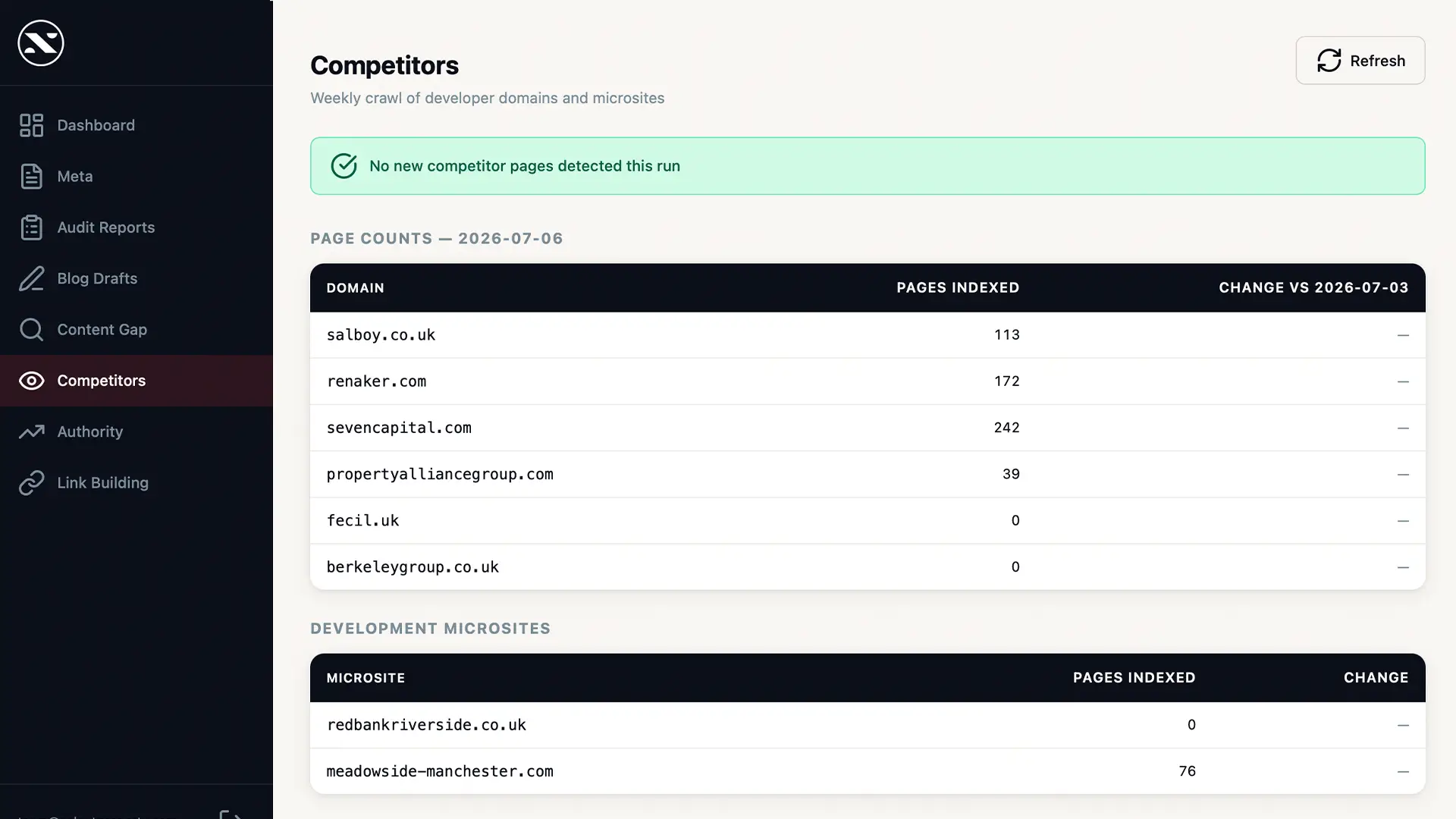This screenshot has width=1456, height=819.
Task: Click the Page Counts 2026-07-06 heading
Action: tap(437, 239)
